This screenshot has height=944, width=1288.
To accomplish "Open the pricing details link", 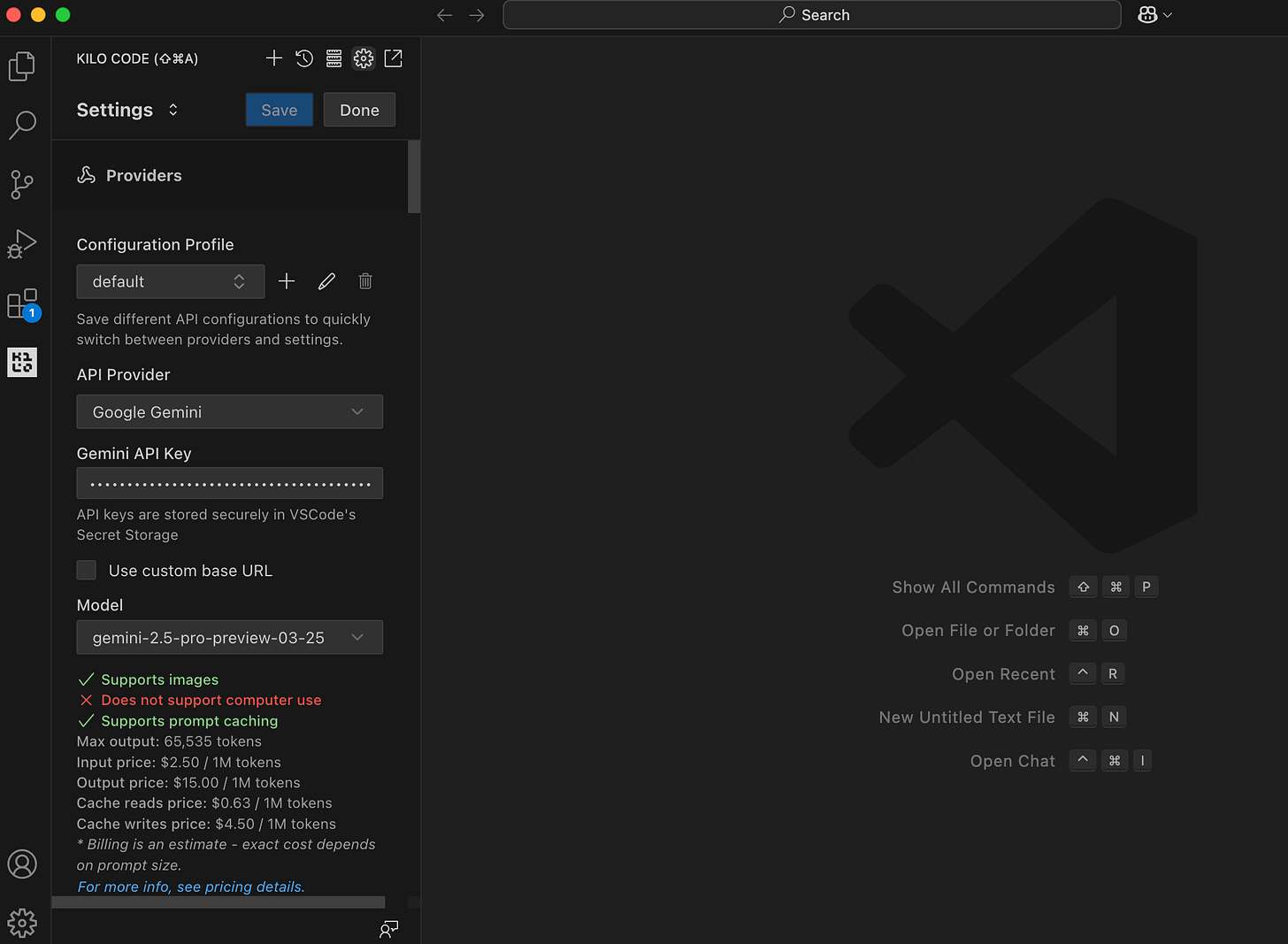I will [191, 886].
